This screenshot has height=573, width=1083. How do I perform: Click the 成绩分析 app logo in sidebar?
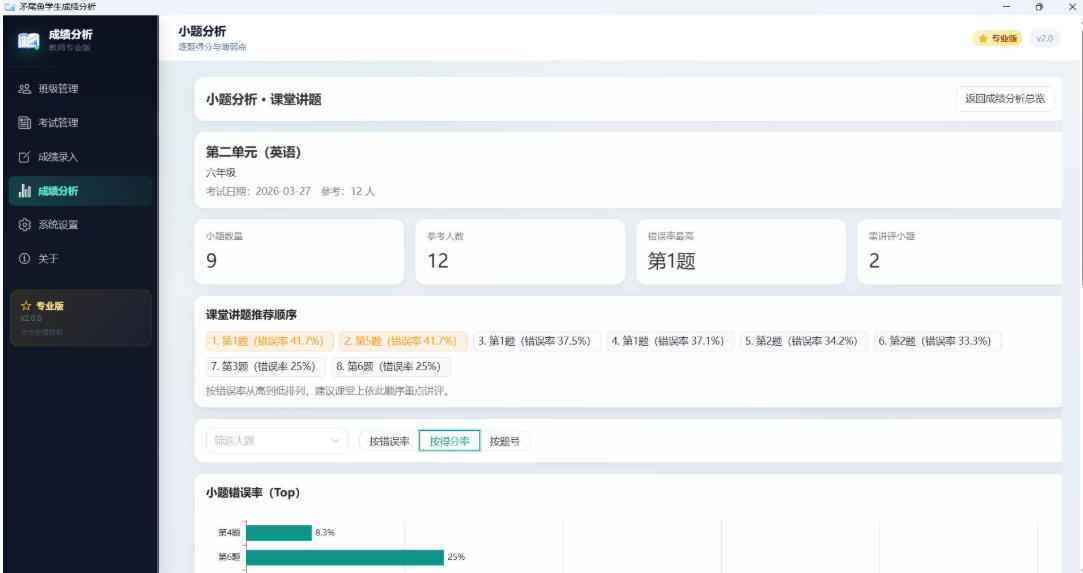pyautogui.click(x=28, y=41)
